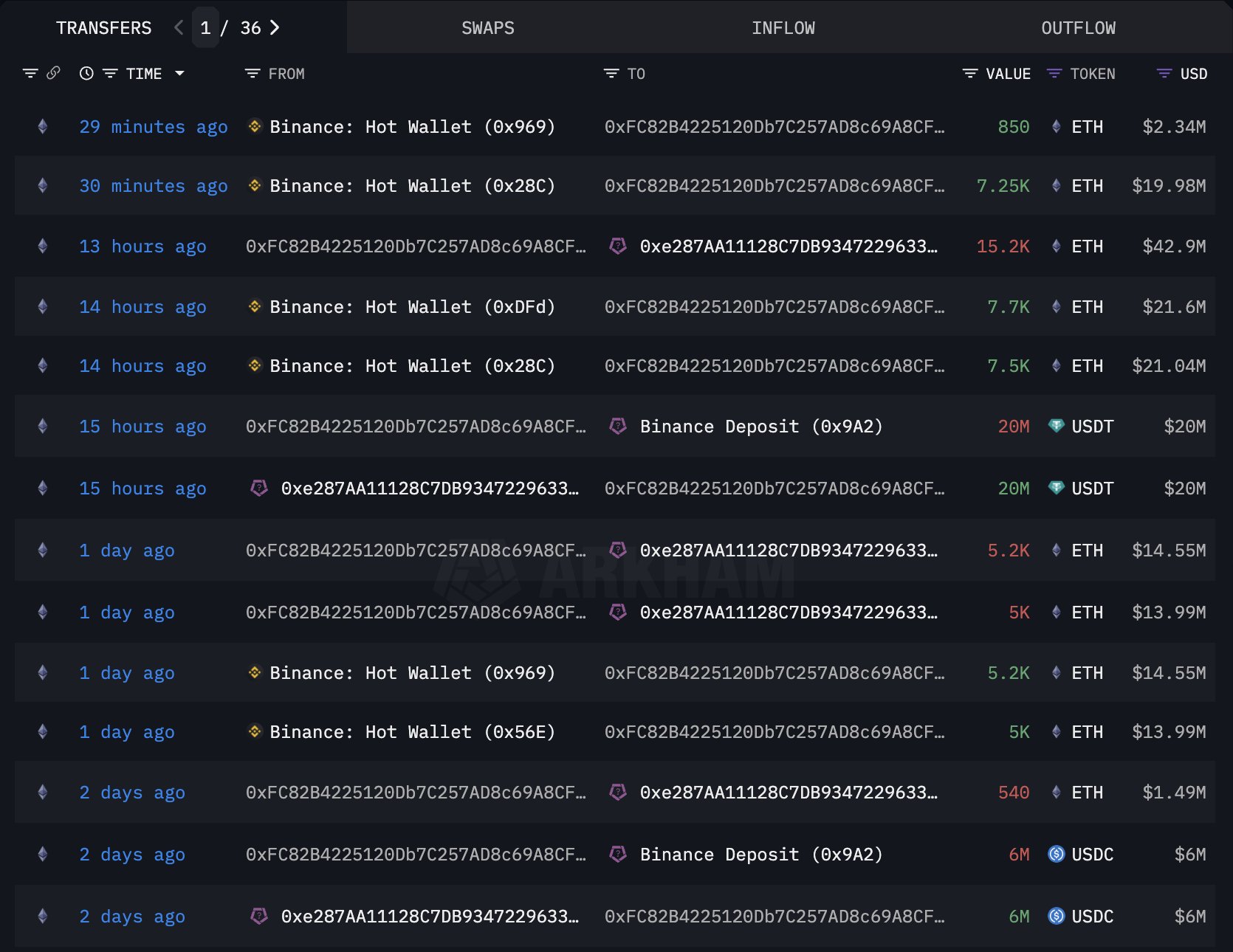Click pink deposit icon in 20M USDT outflow row
Screen dimensions: 1233x952
[x=618, y=426]
